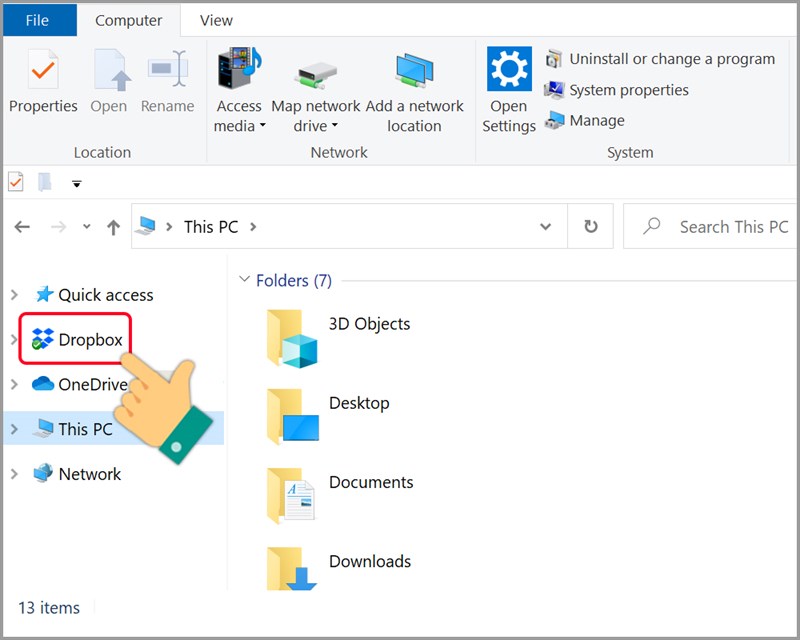Open the Documents folder icon
Screen dimensions: 800x640
click(x=292, y=495)
